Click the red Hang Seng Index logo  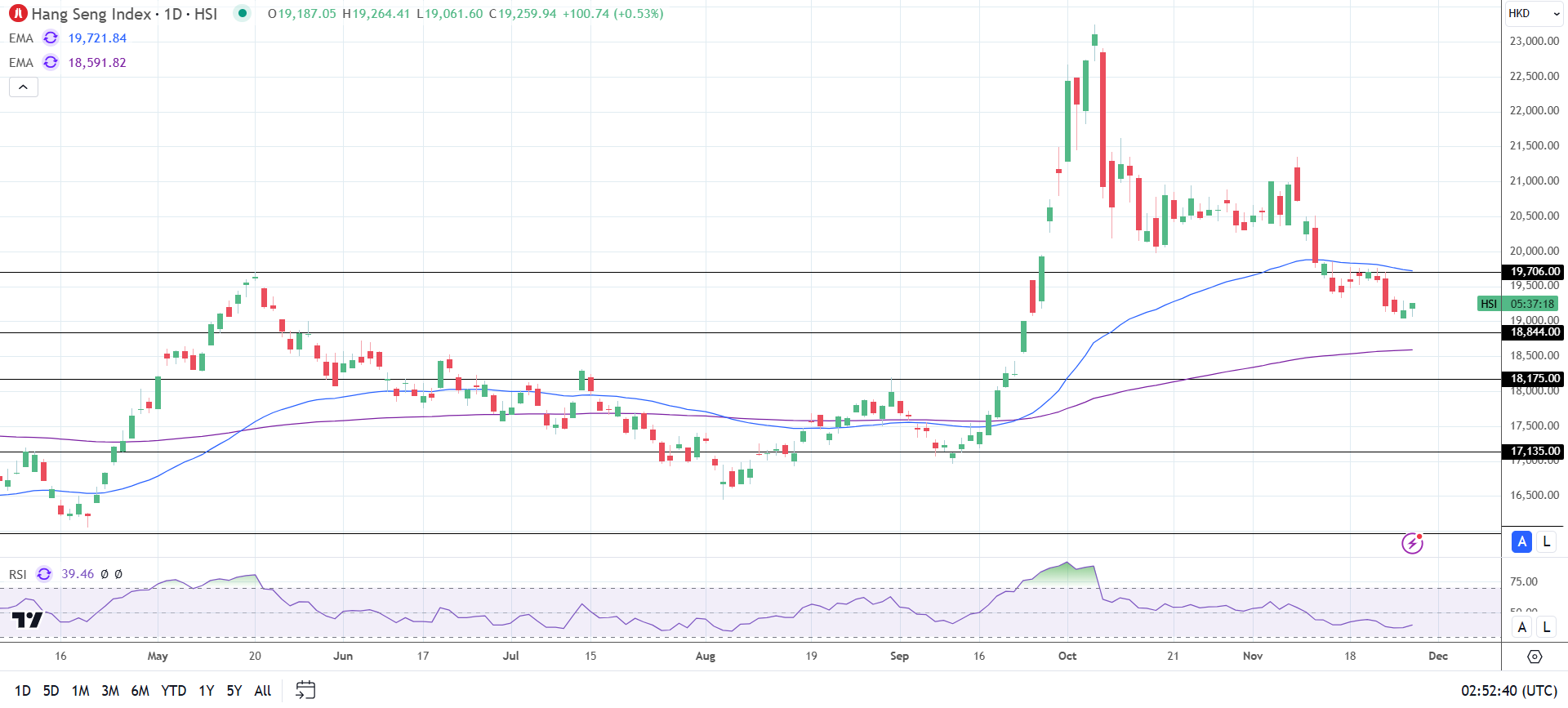[x=18, y=14]
